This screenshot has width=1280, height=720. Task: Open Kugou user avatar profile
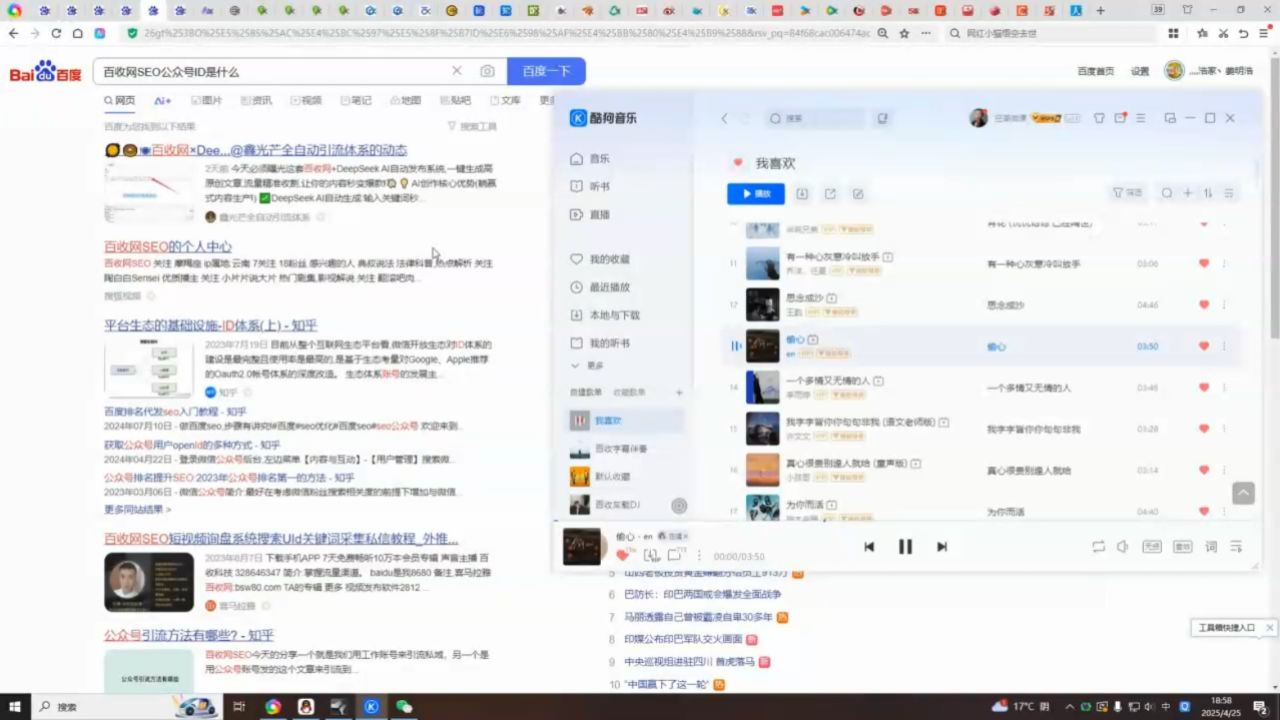978,118
